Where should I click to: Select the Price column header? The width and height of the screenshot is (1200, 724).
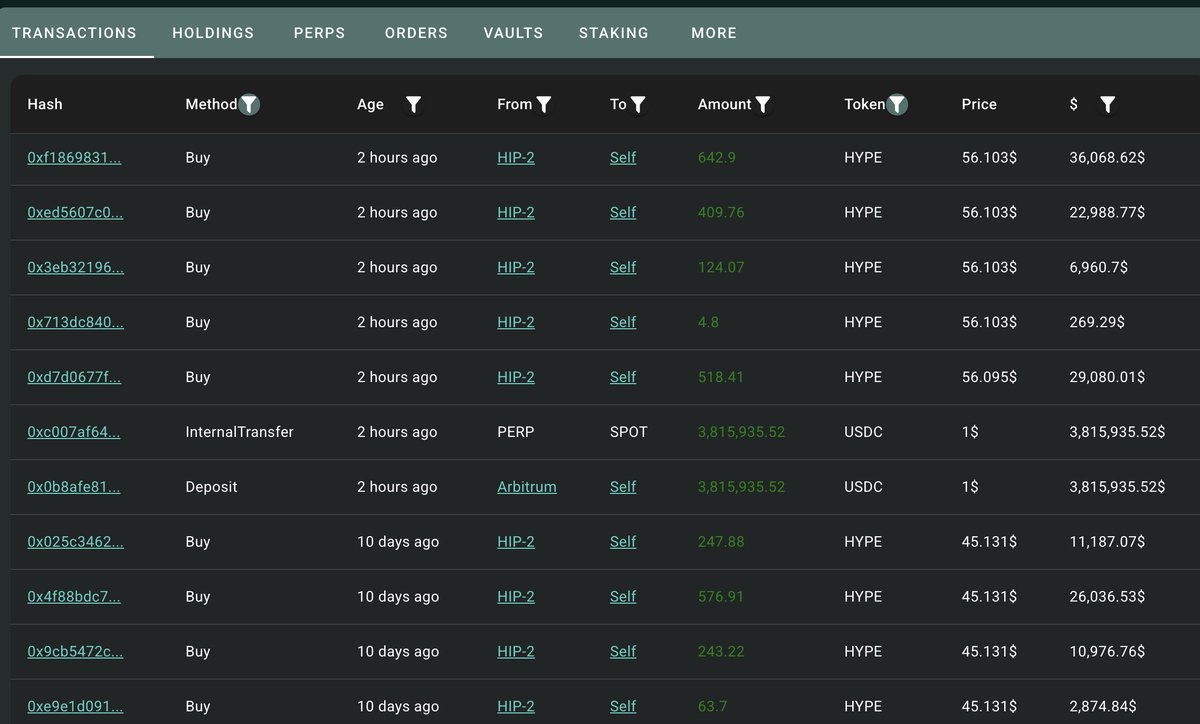(x=979, y=104)
